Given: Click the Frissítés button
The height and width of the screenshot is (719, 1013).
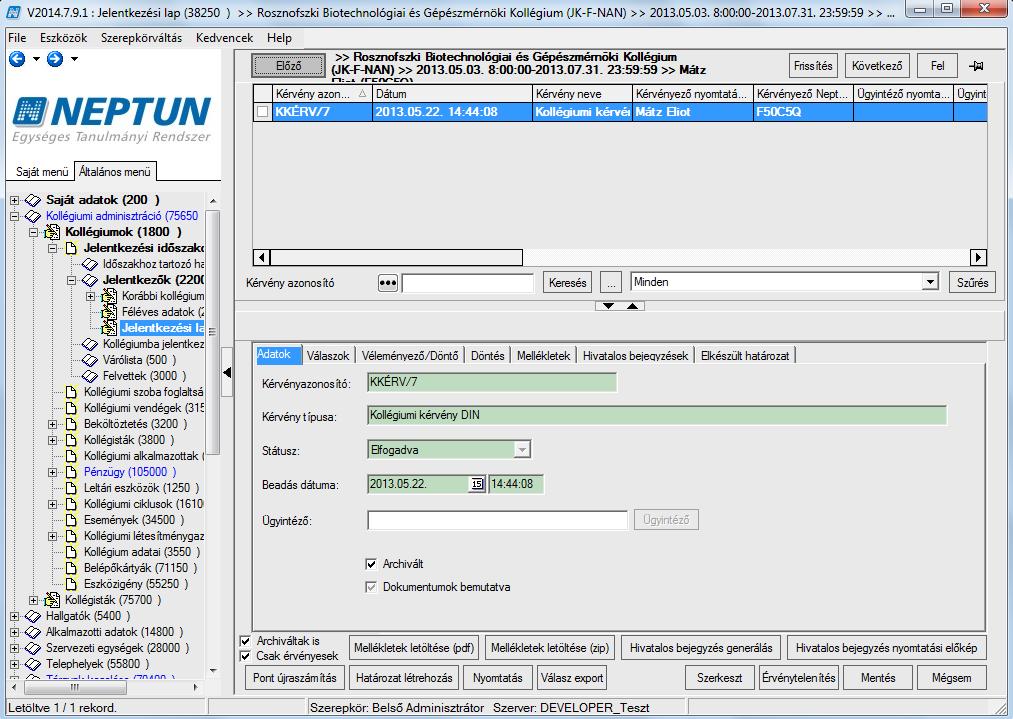Looking at the screenshot, I should [813, 66].
